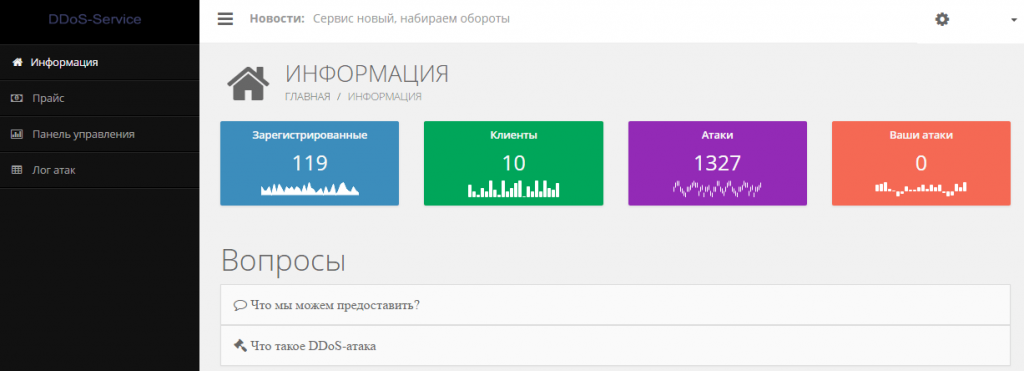Click the purple Атаки stats tile
Viewport: 1024px width, 371px height.
(x=718, y=163)
